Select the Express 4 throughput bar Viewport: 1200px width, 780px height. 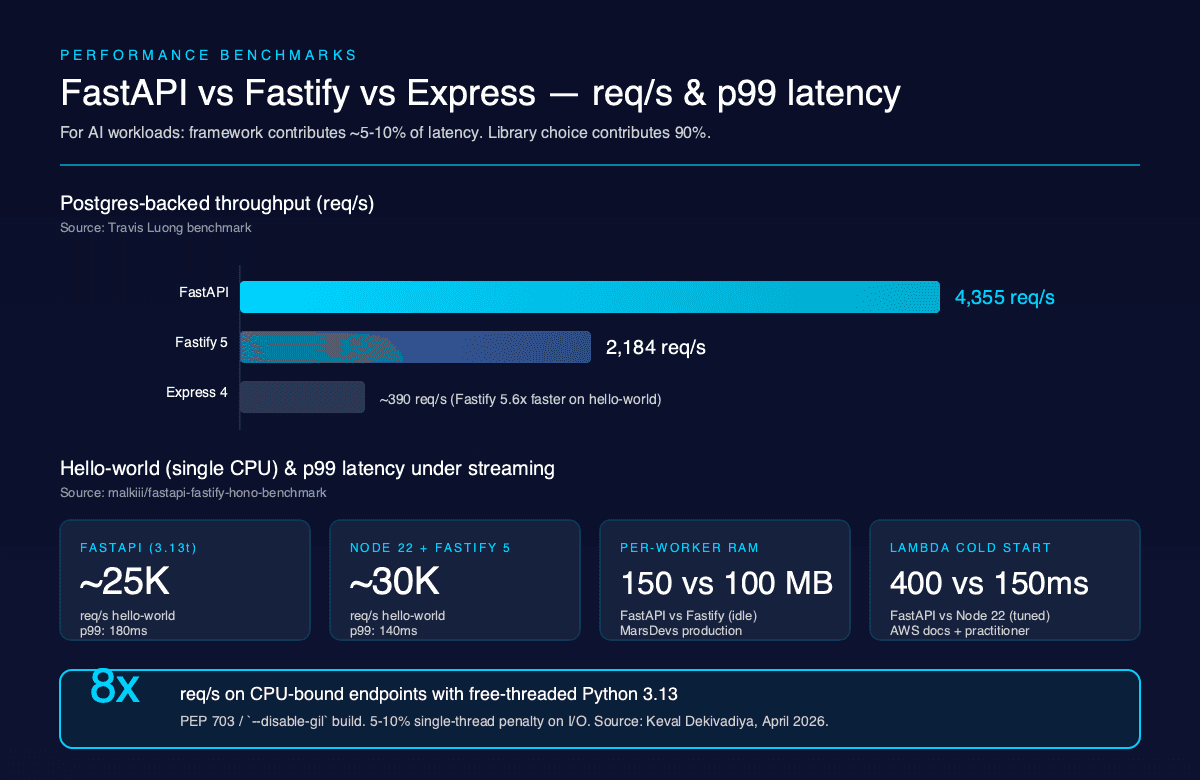pyautogui.click(x=302, y=397)
